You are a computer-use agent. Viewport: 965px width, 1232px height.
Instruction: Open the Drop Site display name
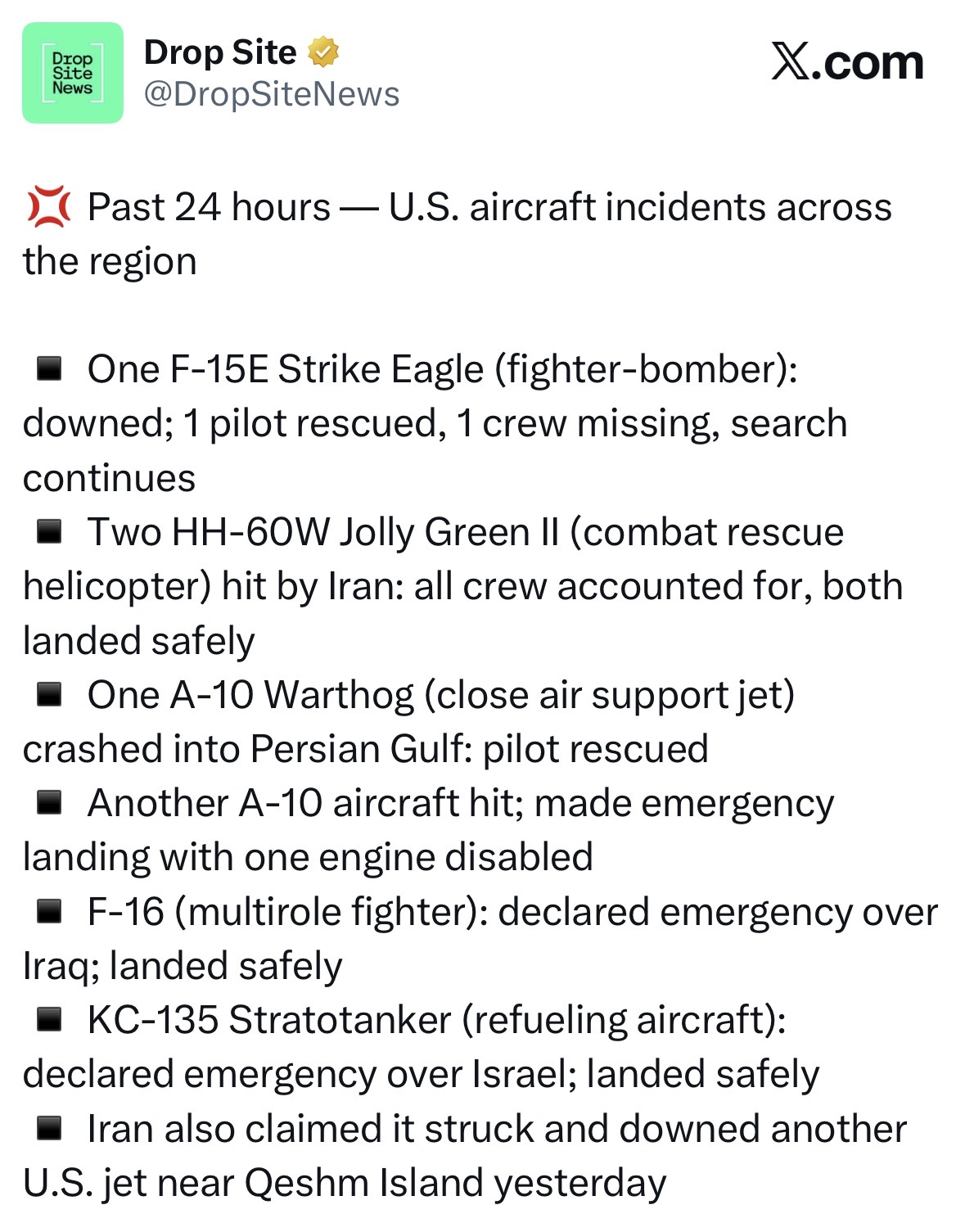[219, 52]
